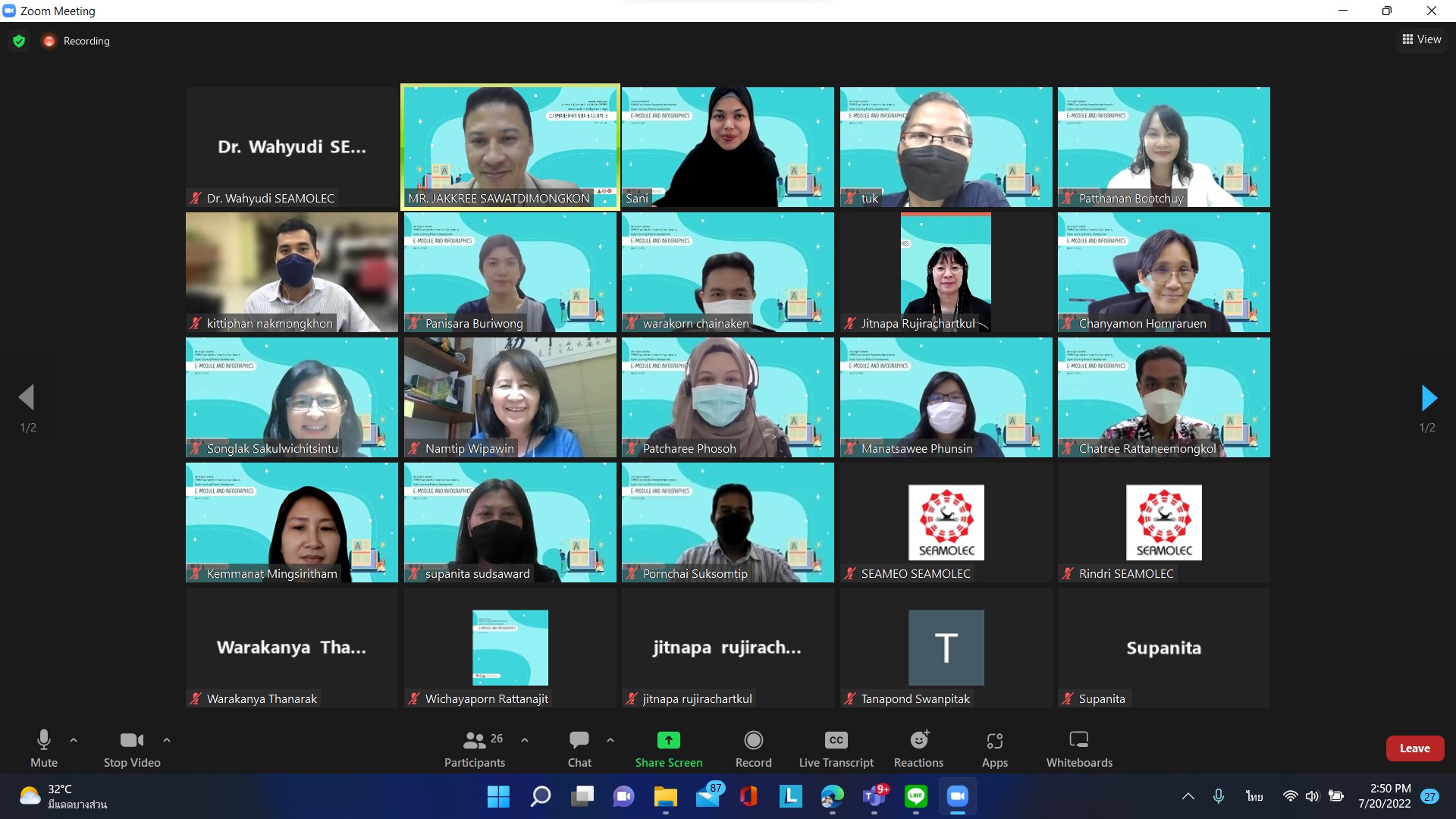Open the Zoom Apps panel
The width and height of the screenshot is (1456, 819).
(x=994, y=748)
